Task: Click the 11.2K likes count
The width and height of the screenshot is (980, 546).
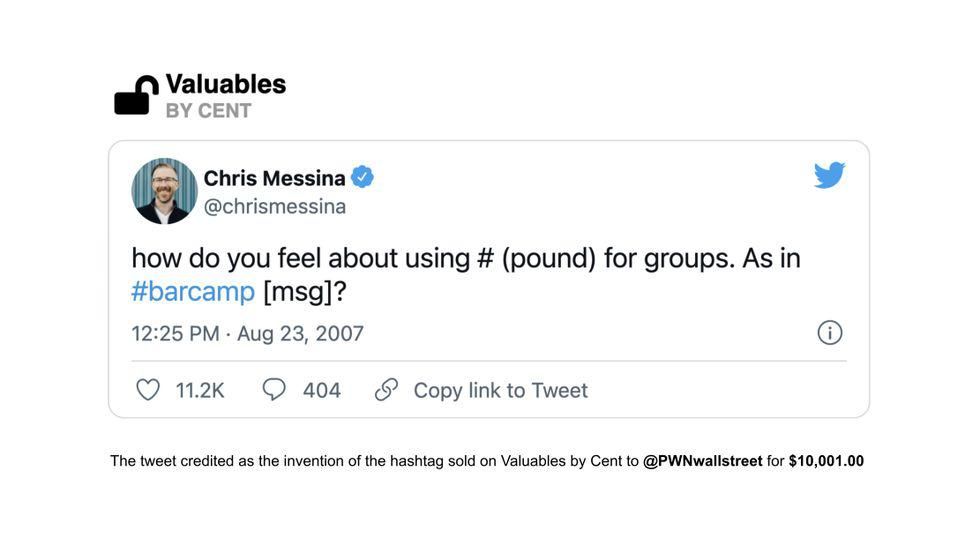Action: pos(200,390)
